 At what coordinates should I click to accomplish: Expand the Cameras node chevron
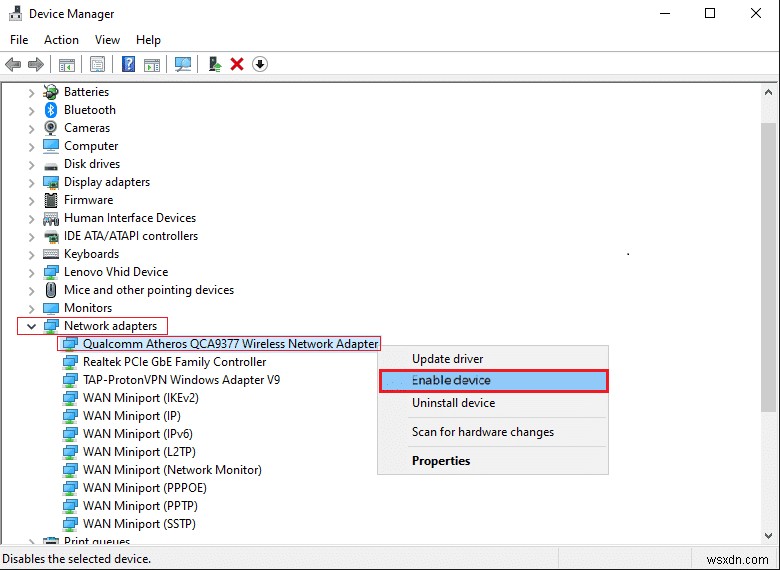click(31, 128)
